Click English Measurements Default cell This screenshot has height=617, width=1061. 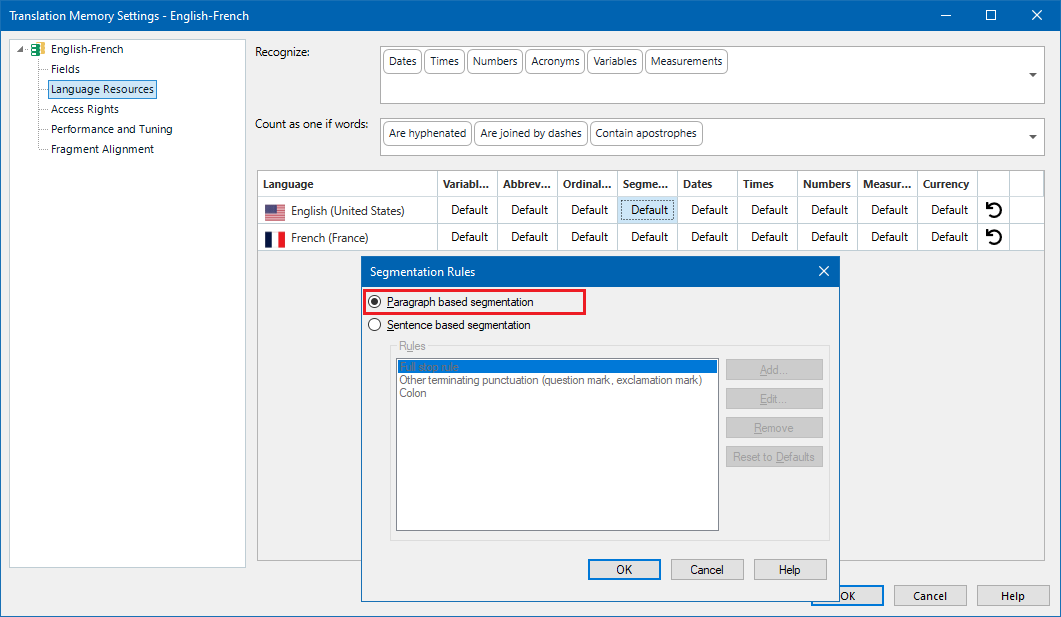point(889,210)
